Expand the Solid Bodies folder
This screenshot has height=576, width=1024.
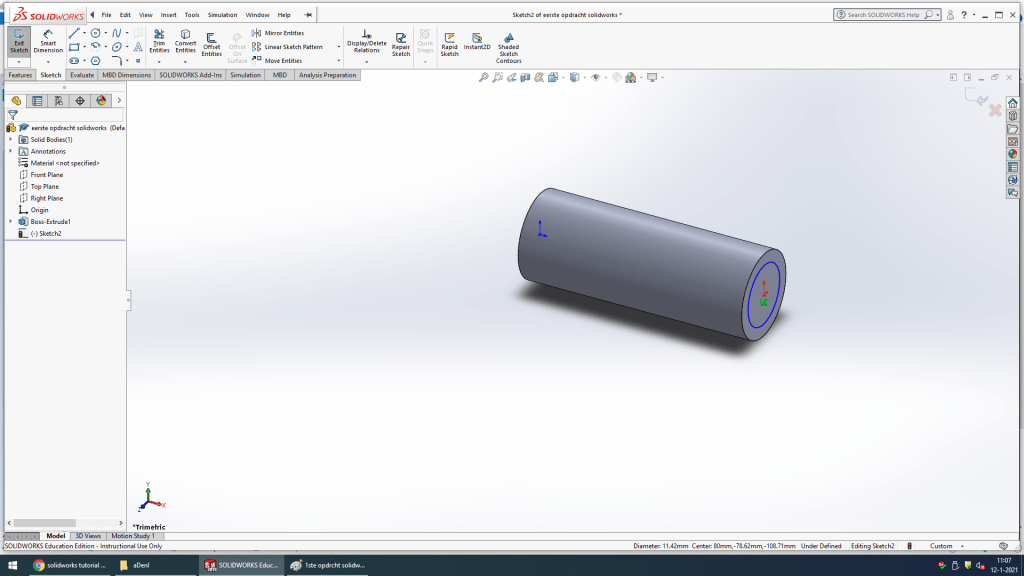coord(11,139)
